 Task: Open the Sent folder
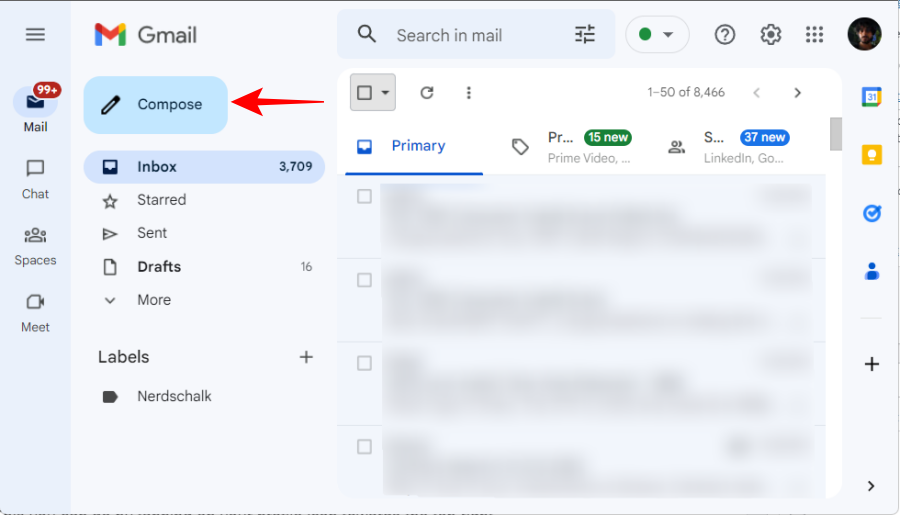pos(204,233)
